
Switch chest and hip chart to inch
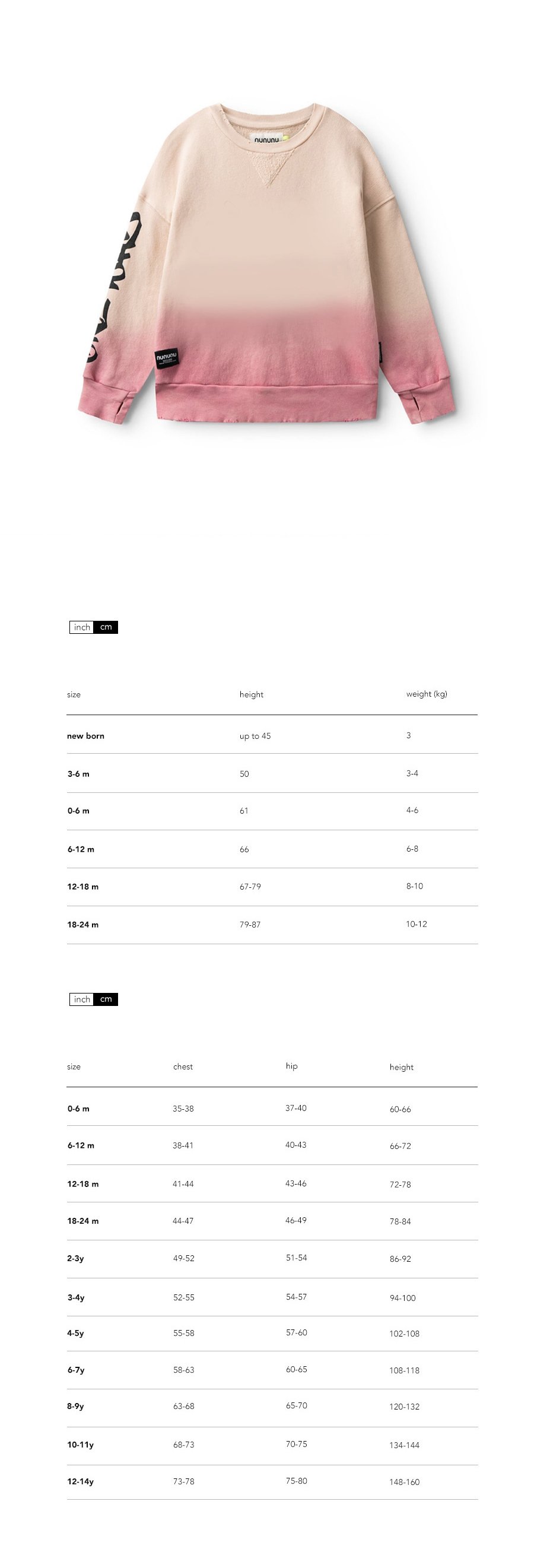81,999
